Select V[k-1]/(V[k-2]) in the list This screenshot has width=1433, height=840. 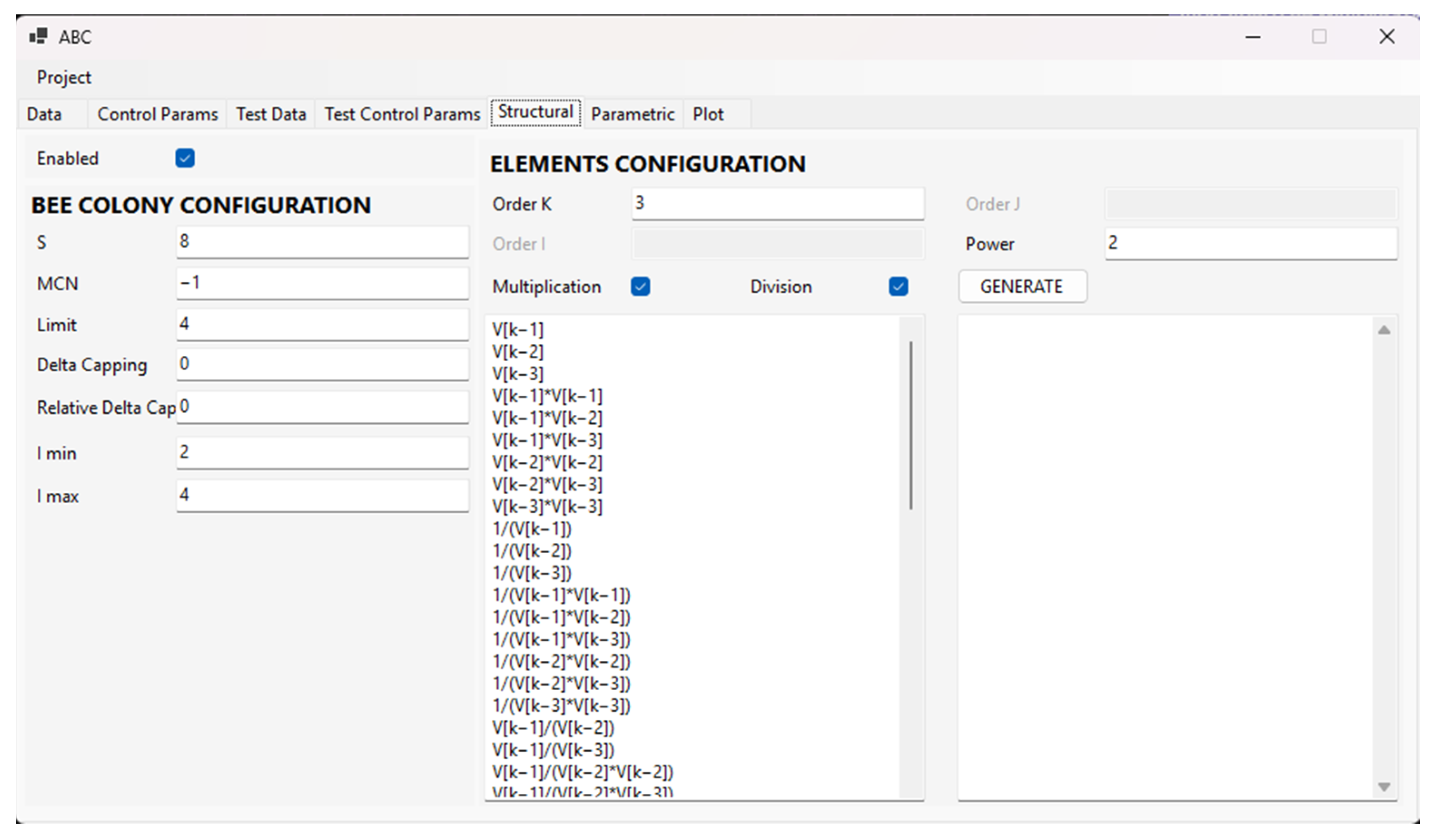click(553, 729)
